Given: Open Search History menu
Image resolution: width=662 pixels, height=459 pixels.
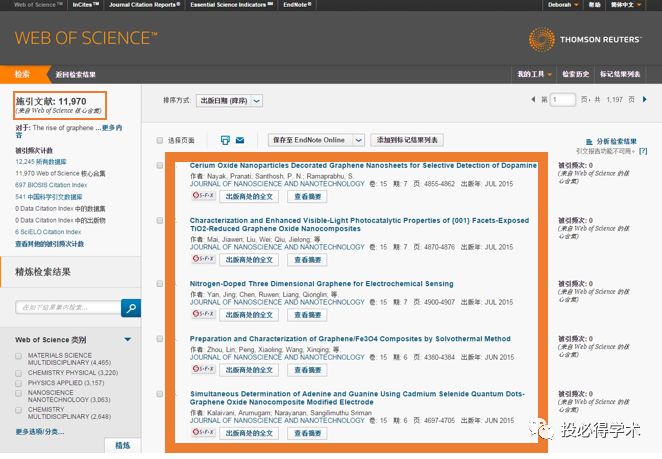Looking at the screenshot, I should pos(575,74).
